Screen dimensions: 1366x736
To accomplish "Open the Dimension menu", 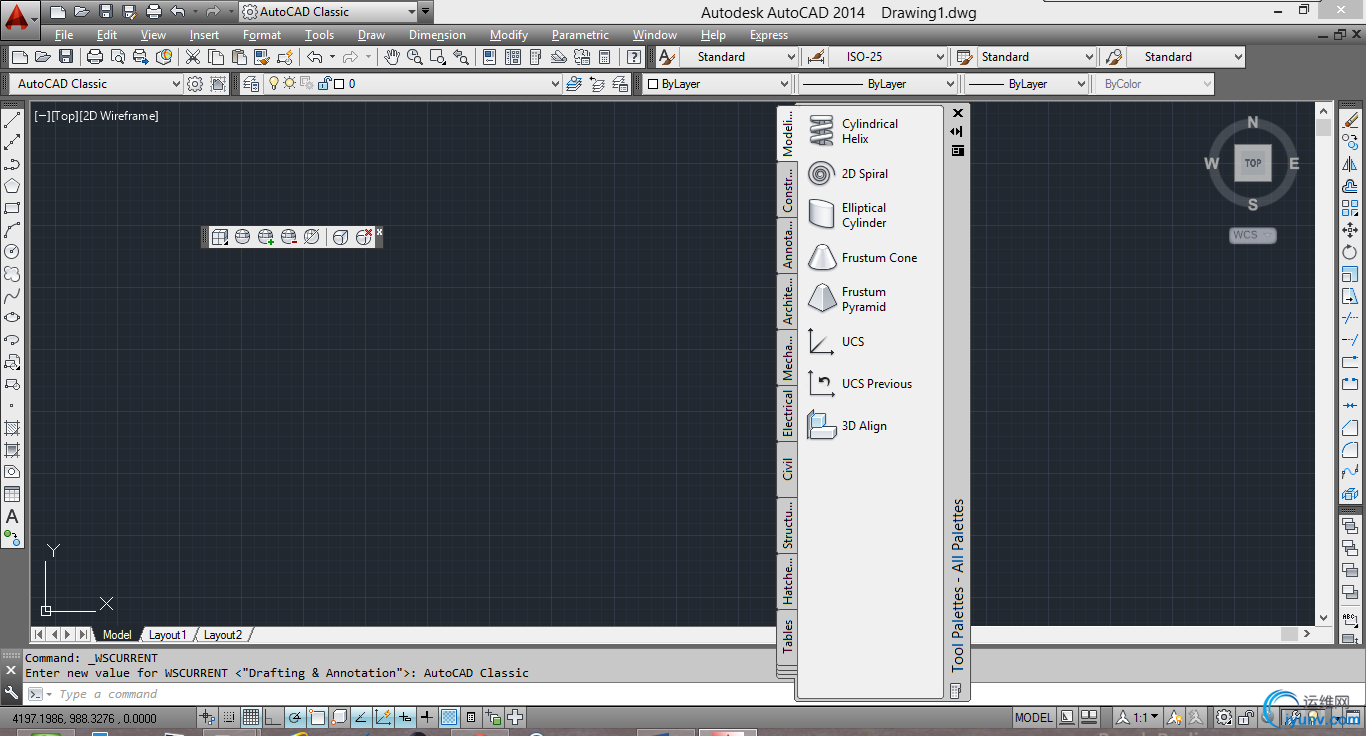I will pos(437,35).
